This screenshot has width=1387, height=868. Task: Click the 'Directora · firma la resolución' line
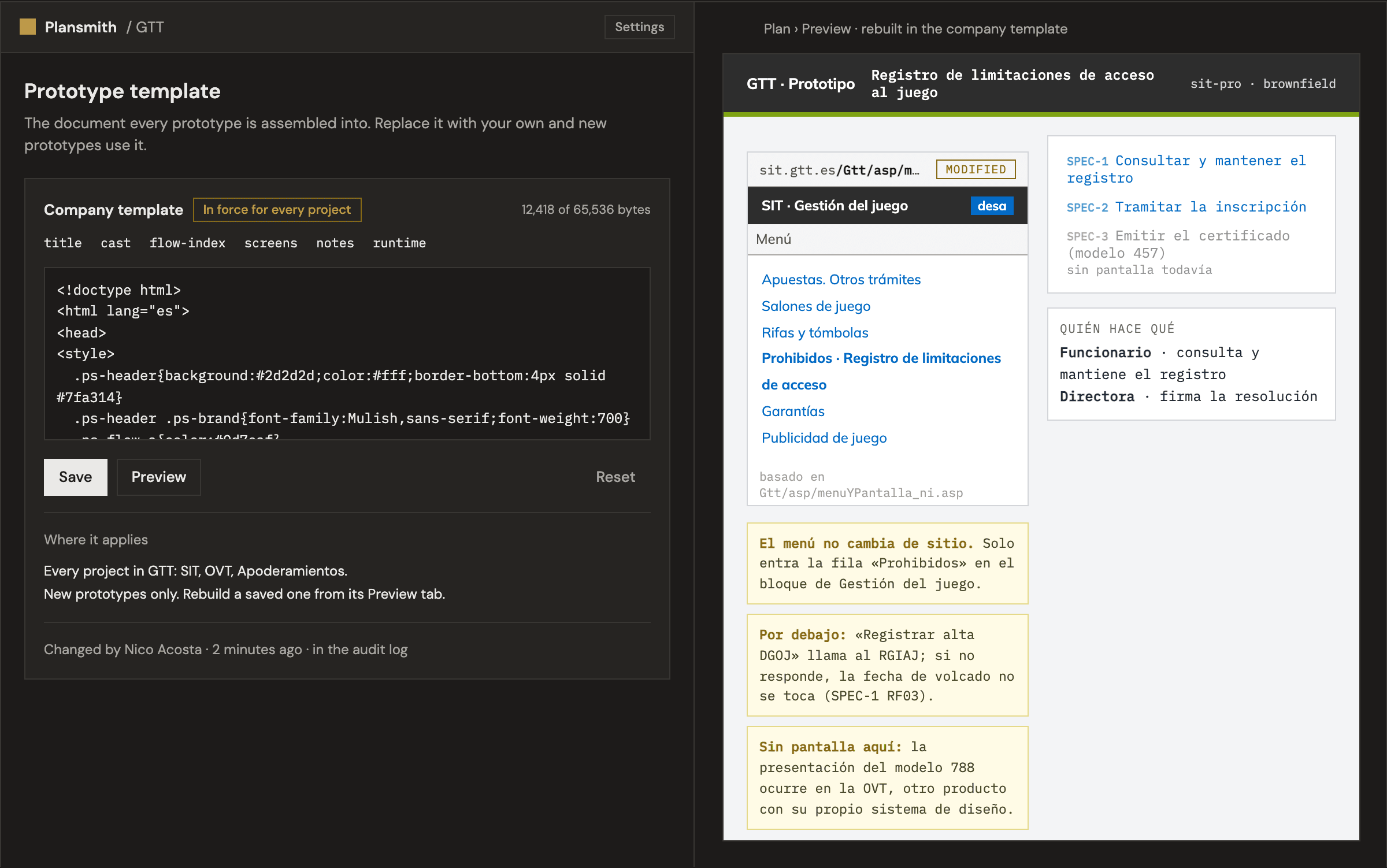coord(1188,396)
